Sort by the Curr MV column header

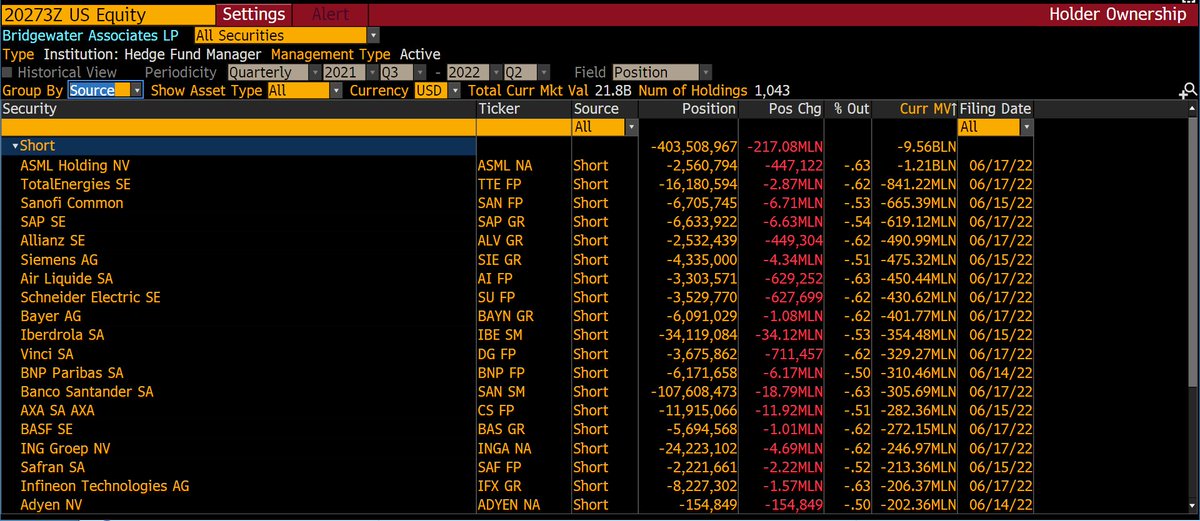coord(914,108)
